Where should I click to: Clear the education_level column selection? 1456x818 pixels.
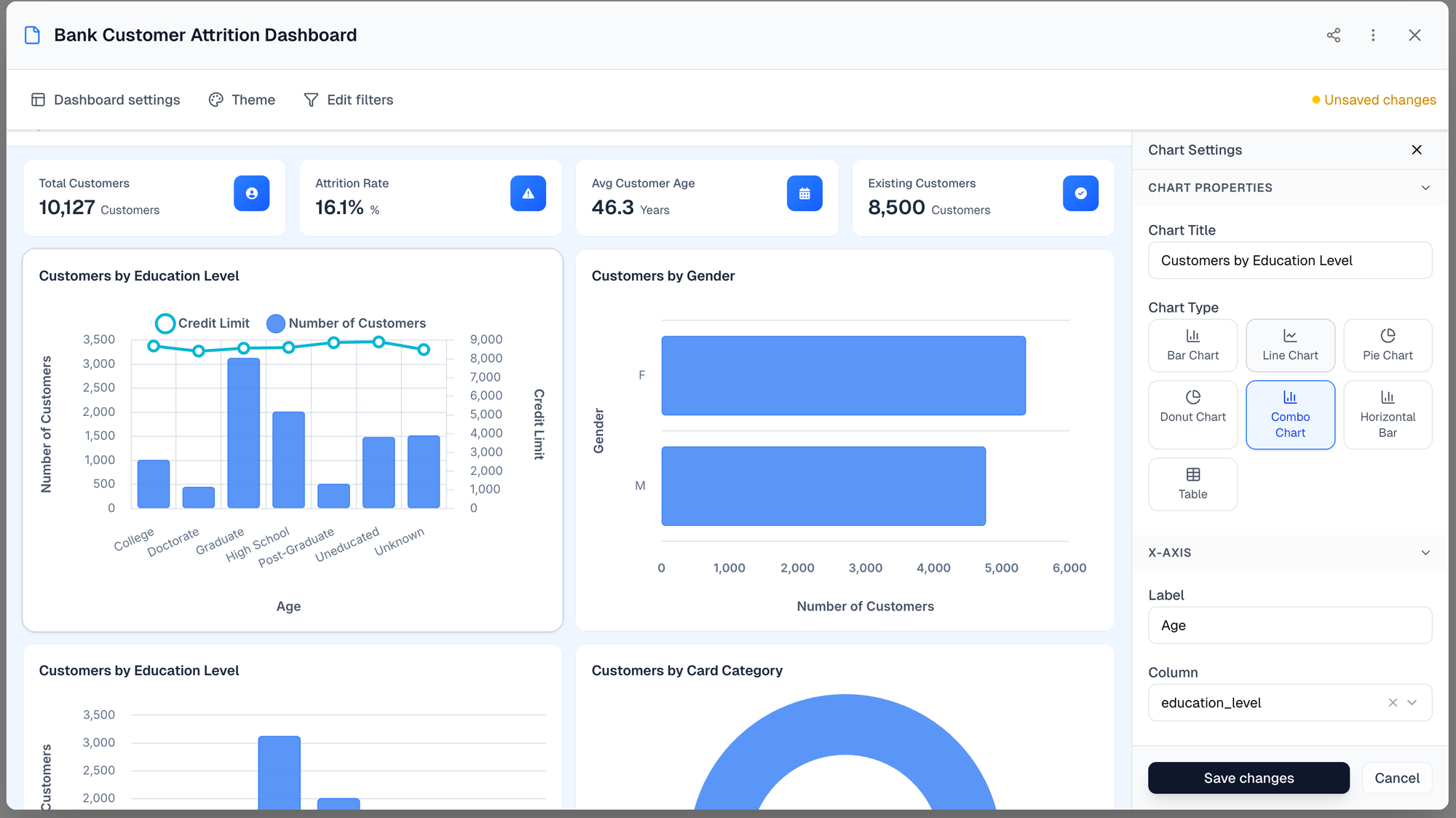[x=1392, y=702]
